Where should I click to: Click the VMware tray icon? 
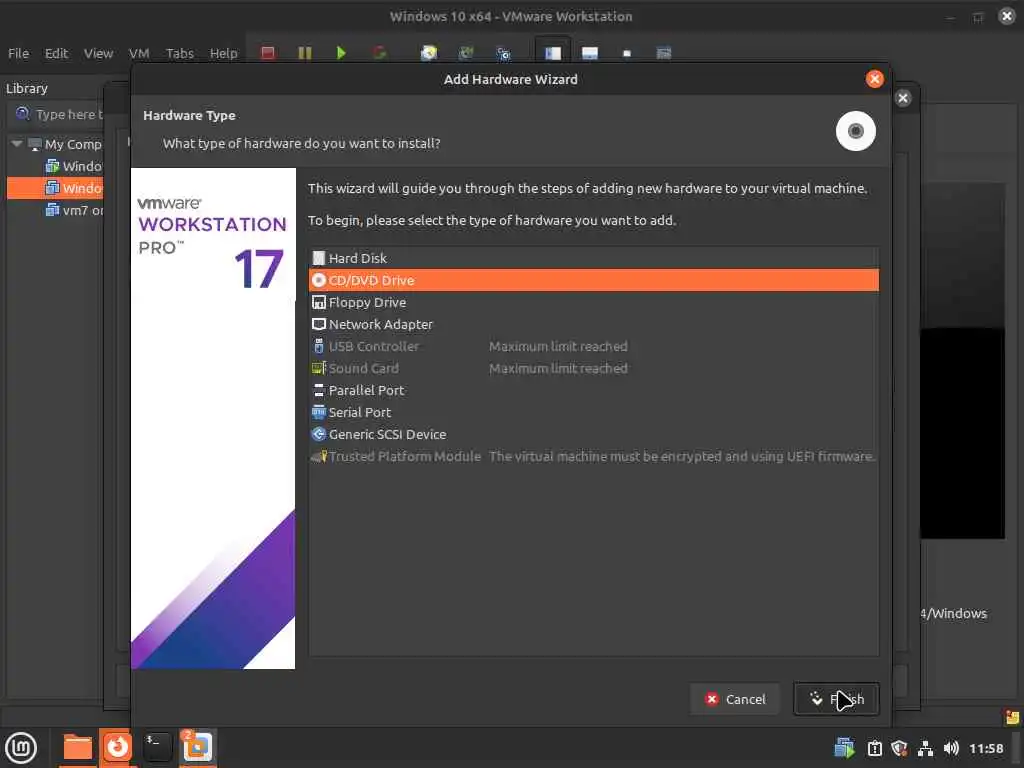(844, 748)
